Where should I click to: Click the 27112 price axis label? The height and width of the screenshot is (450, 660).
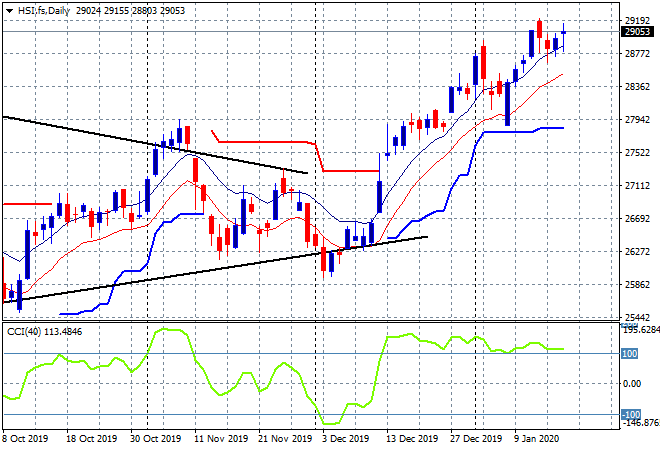click(637, 186)
